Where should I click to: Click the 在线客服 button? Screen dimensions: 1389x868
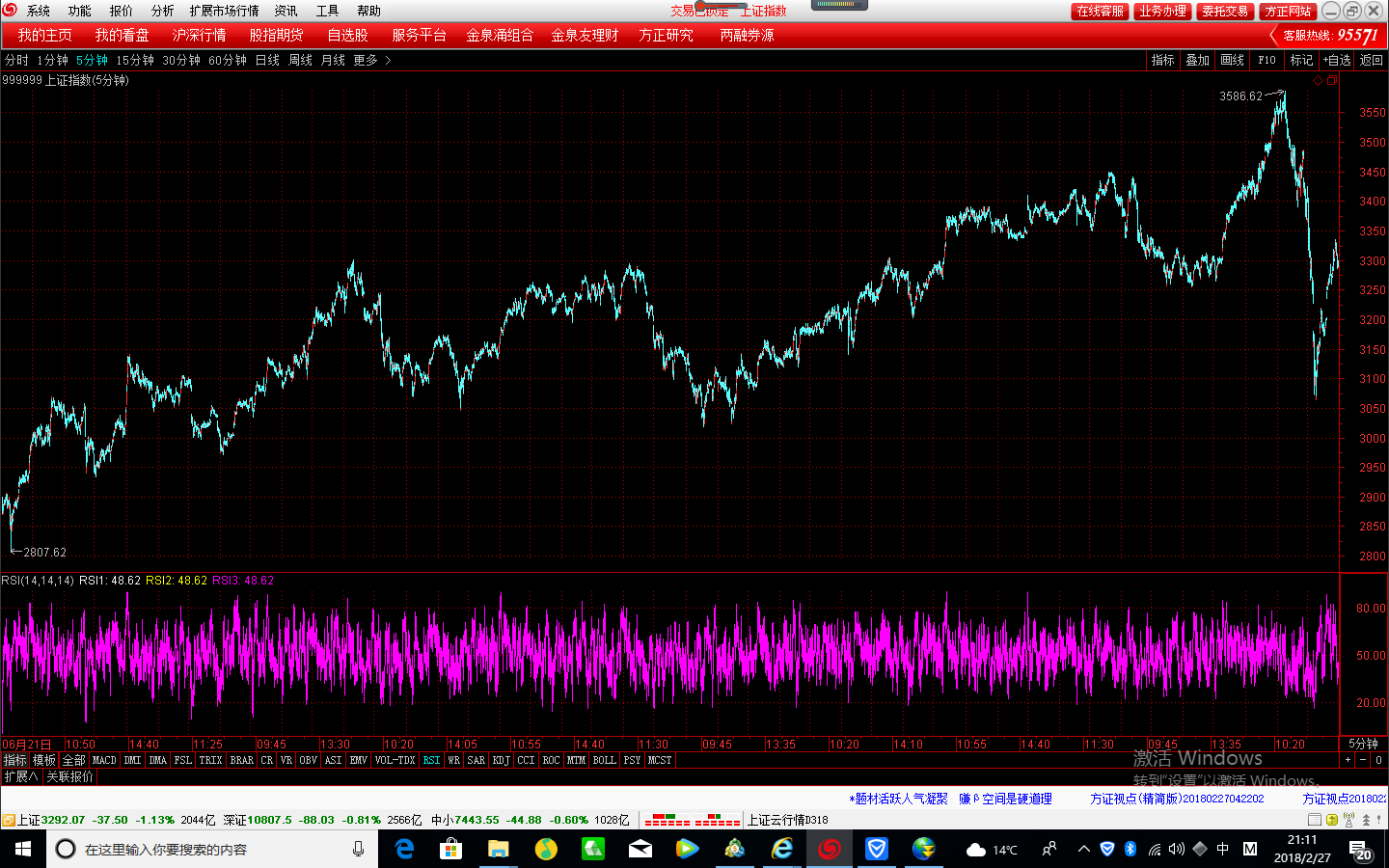(x=1100, y=11)
